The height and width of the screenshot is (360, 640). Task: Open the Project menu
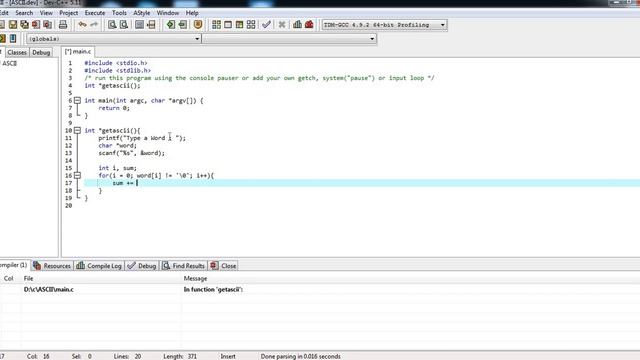point(69,13)
